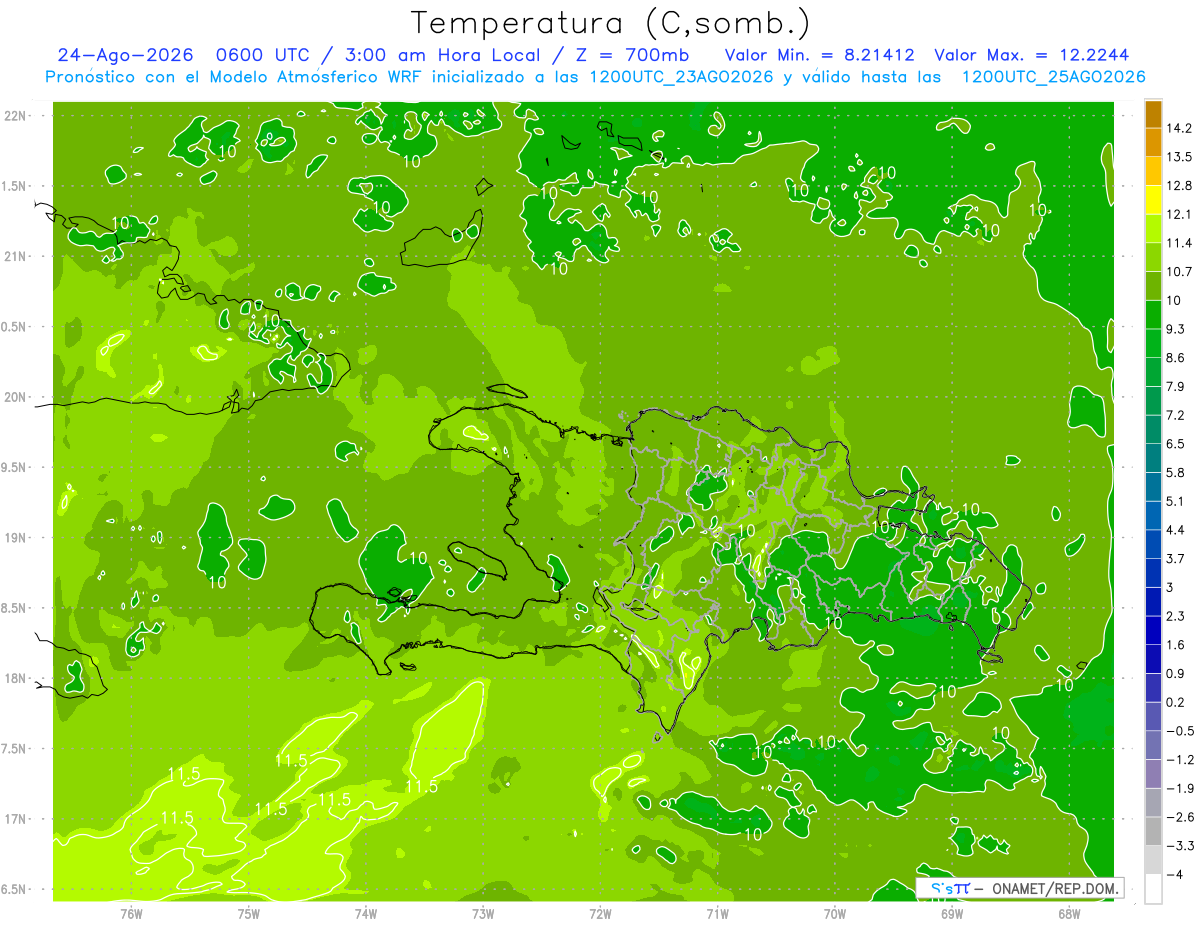This screenshot has height=927, width=1200.
Task: Click the legend value '5.8'
Action: (1176, 472)
